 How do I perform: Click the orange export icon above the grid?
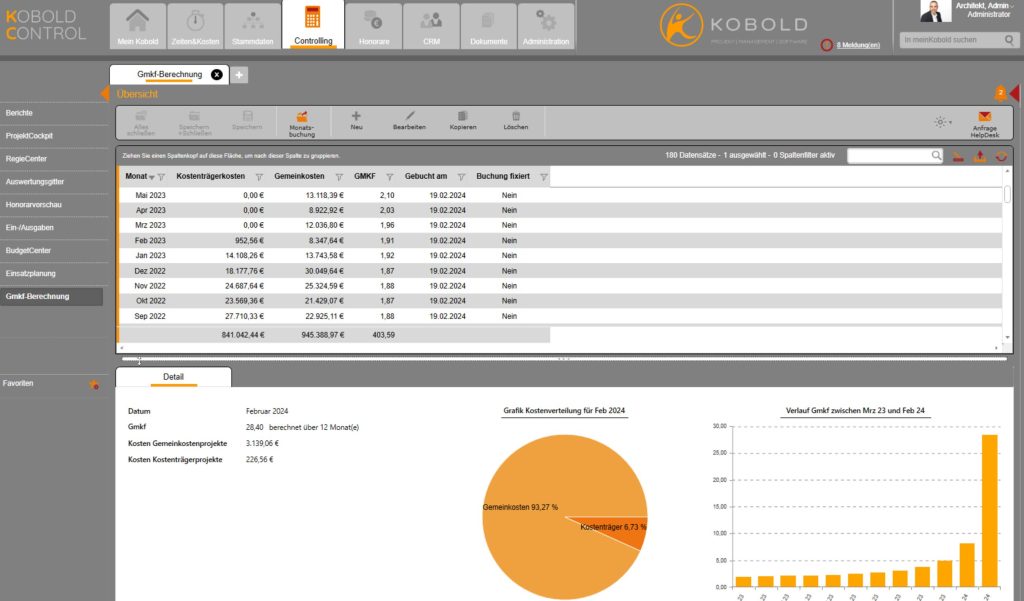pos(980,156)
